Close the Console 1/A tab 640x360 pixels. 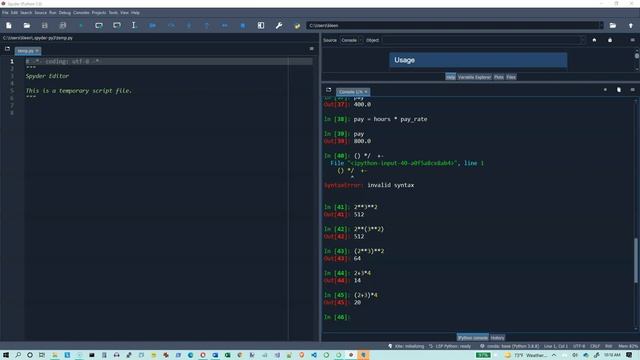point(366,92)
